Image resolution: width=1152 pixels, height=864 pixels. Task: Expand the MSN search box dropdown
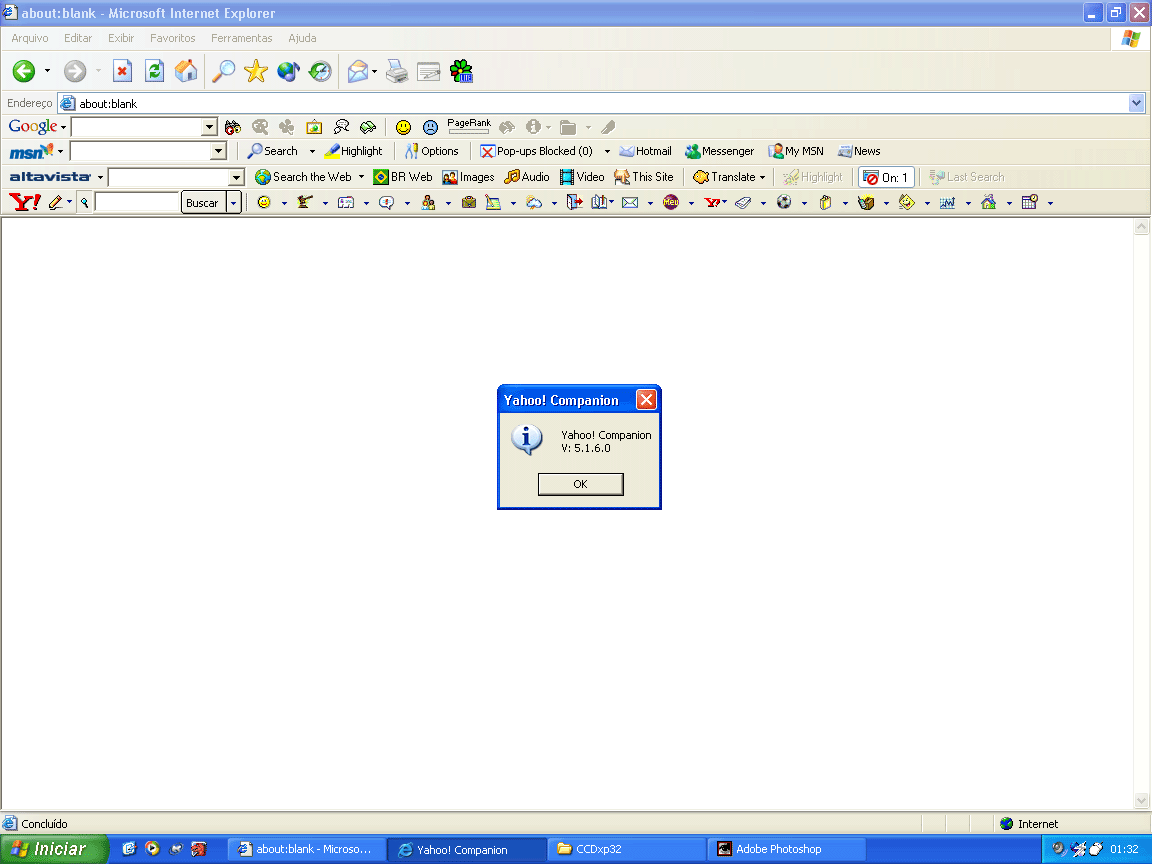coord(218,151)
